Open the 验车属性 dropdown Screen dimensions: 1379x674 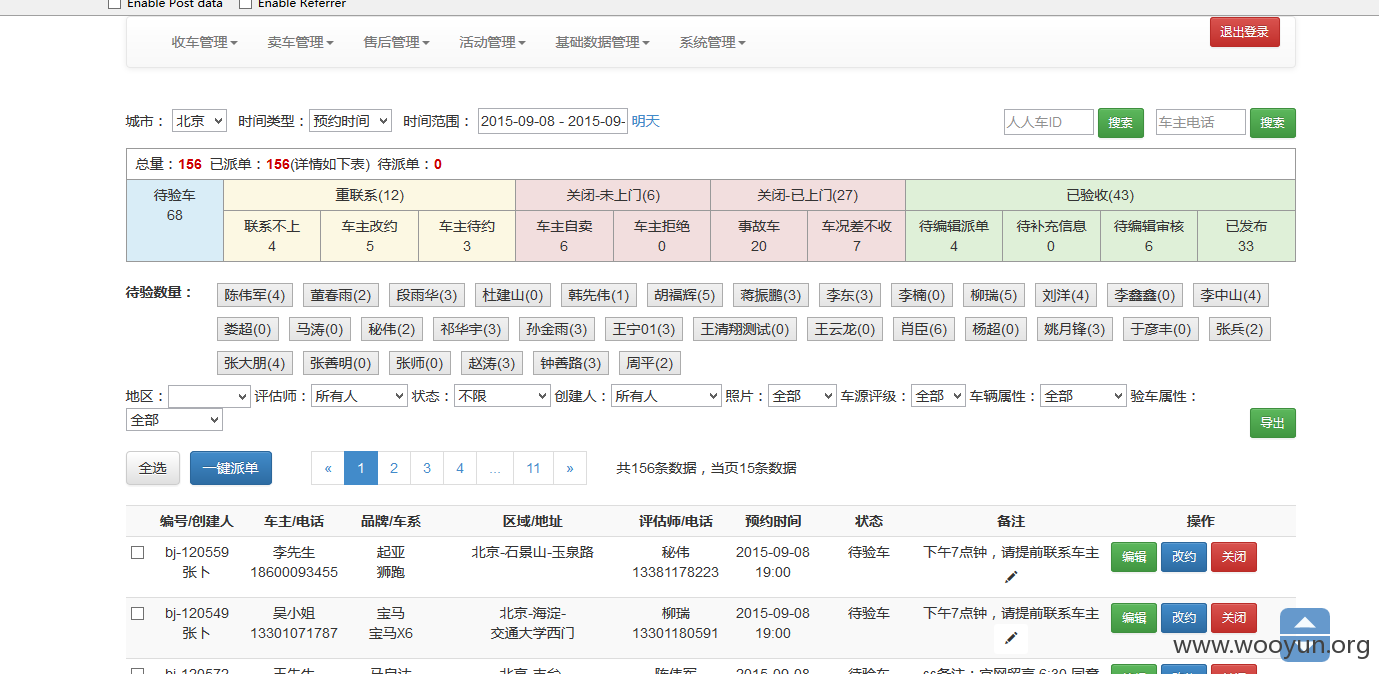coord(174,420)
